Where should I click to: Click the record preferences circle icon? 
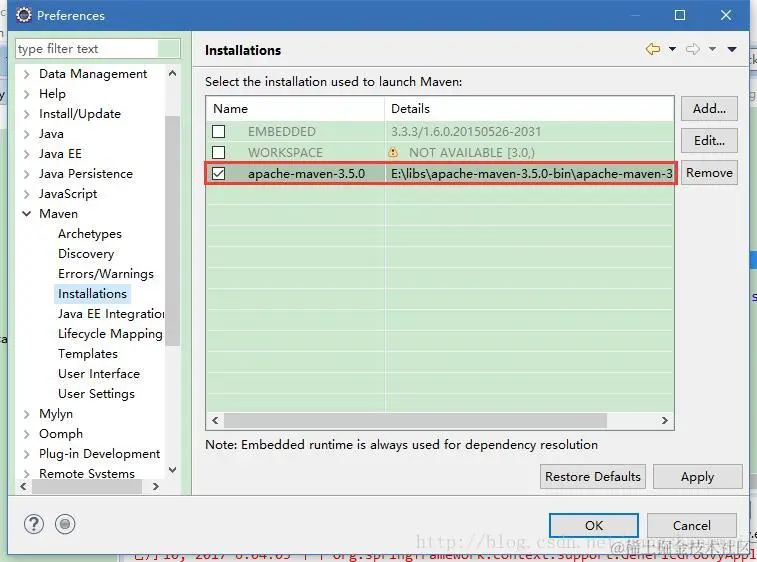65,524
